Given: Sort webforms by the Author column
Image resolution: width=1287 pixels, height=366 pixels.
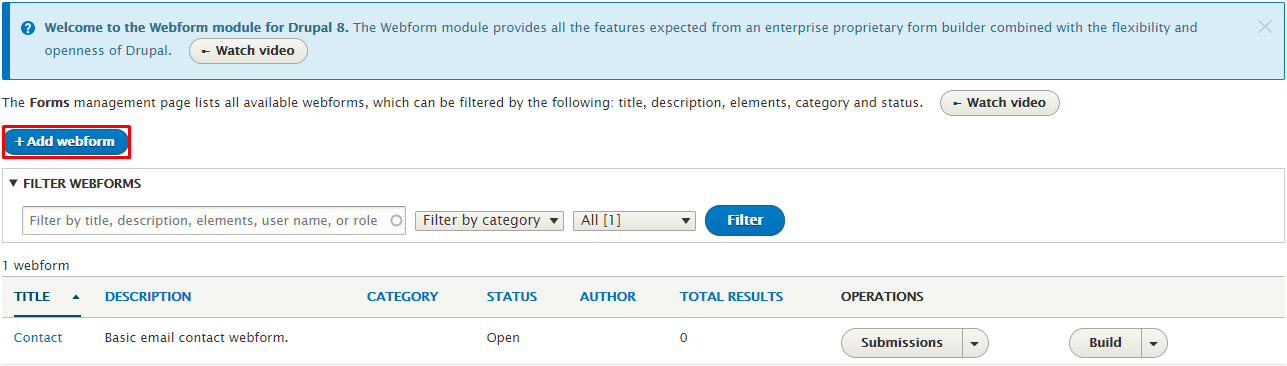Looking at the screenshot, I should coord(608,297).
